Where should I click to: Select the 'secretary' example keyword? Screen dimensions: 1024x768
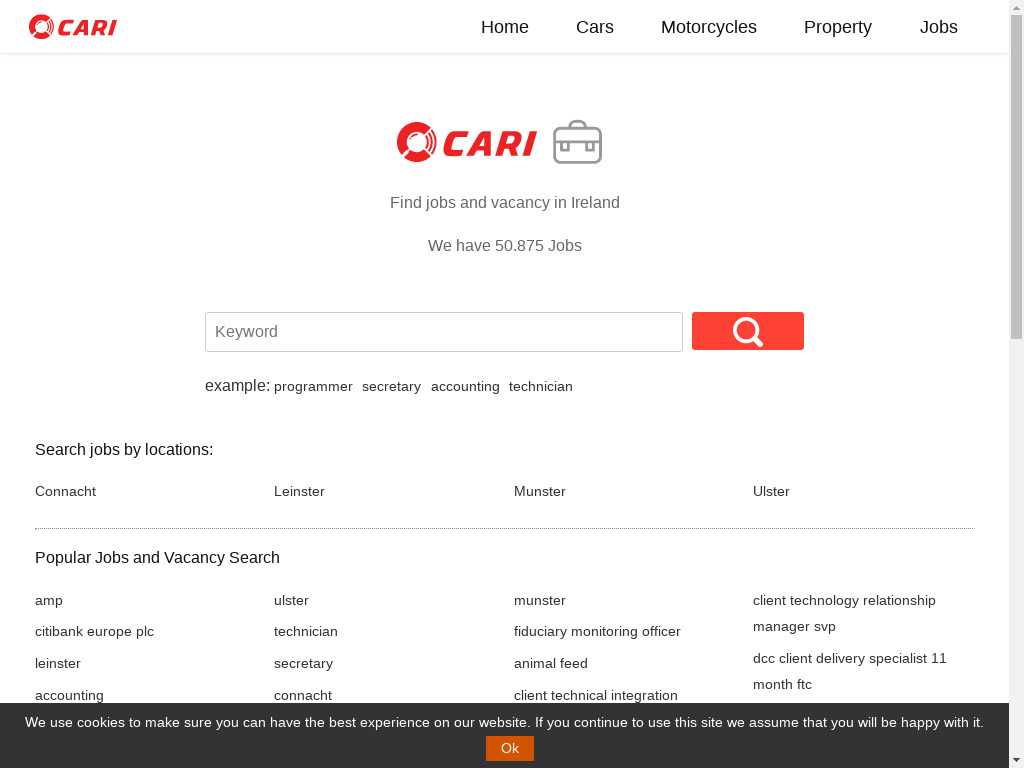pos(391,387)
